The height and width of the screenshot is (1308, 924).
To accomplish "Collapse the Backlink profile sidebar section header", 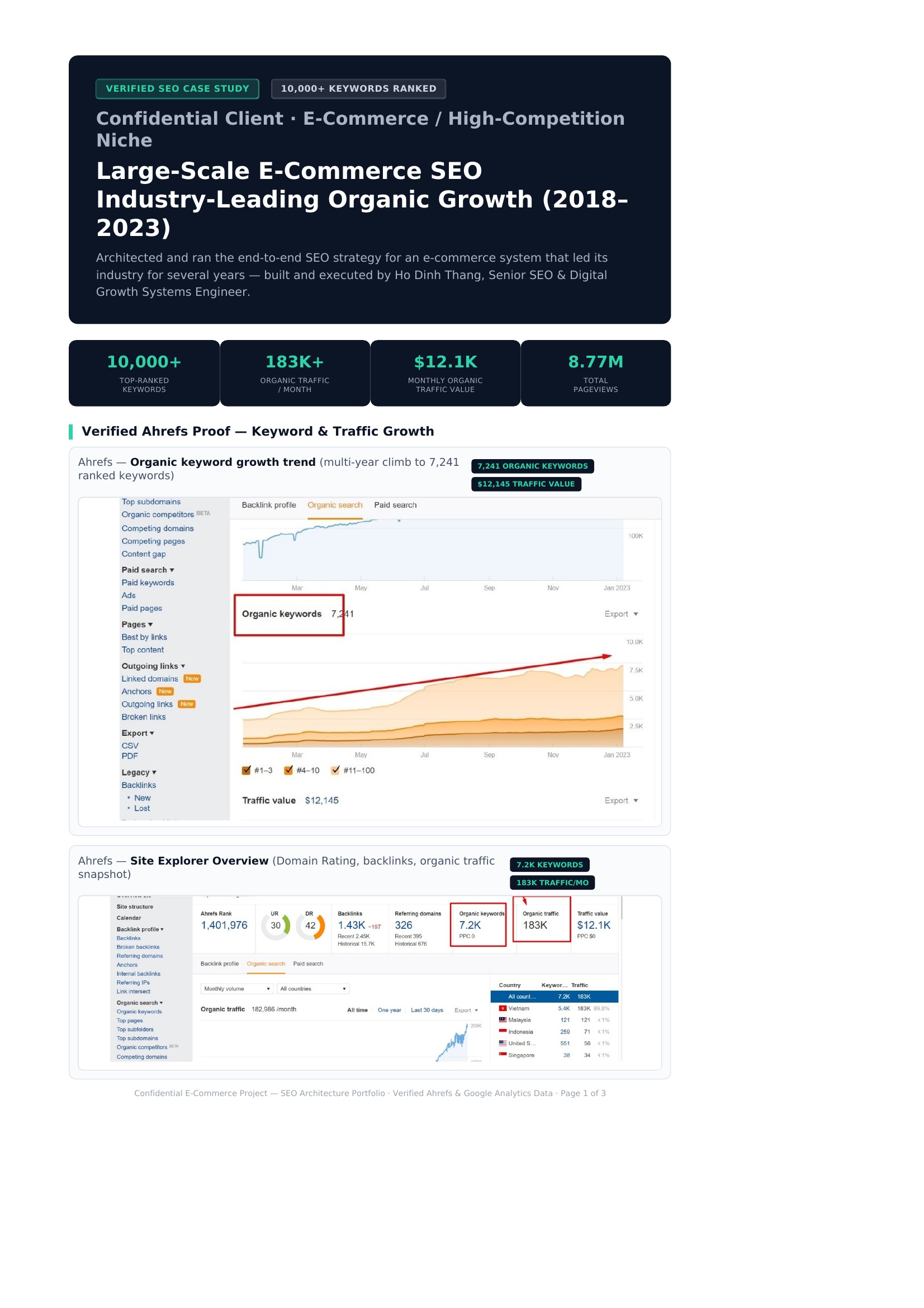I will click(x=140, y=929).
